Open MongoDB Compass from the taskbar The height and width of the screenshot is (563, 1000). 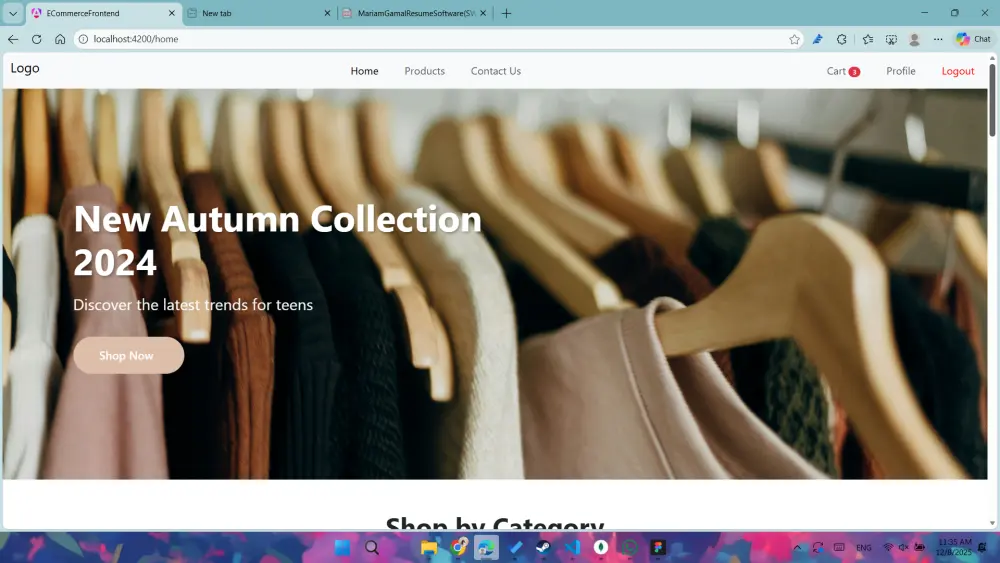click(601, 547)
